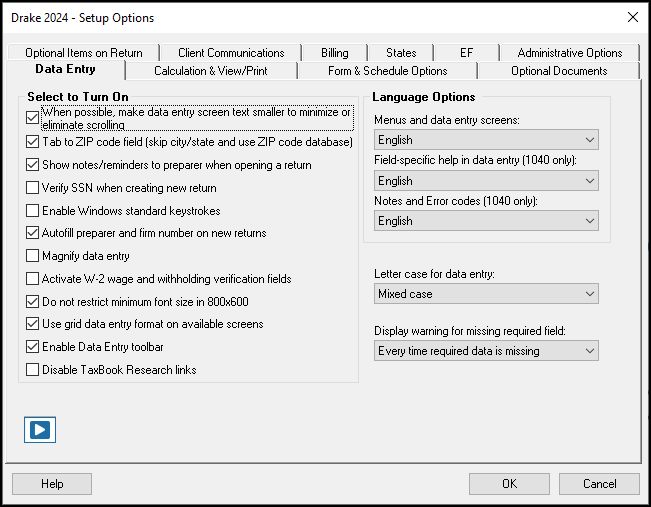Open Form & Schedule Options tab
651x507 pixels.
(x=388, y=71)
